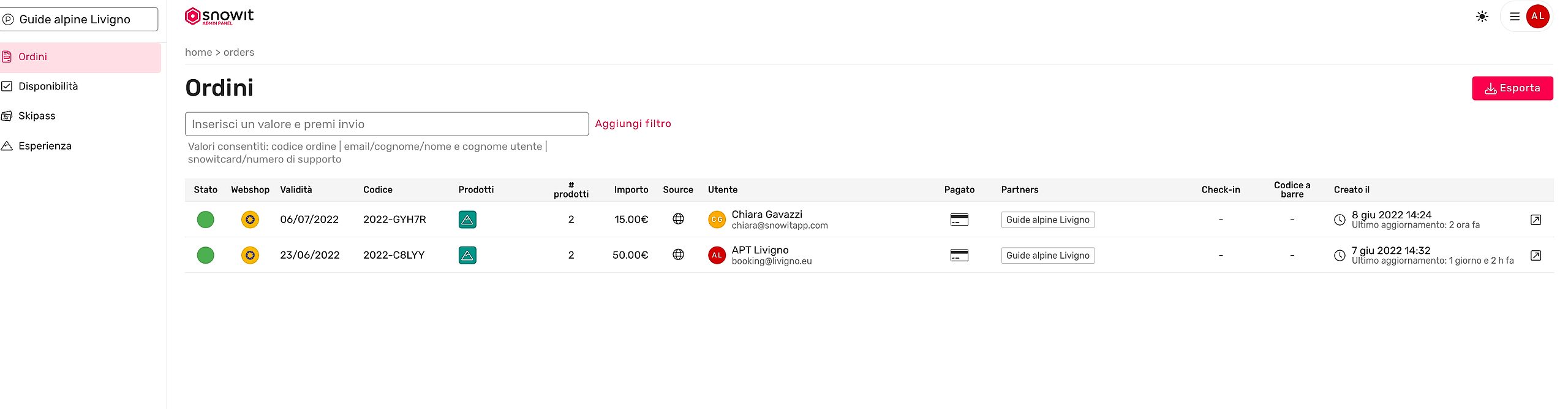Click the experience product icon for order 2022-GYH7R
The width and height of the screenshot is (1568, 409).
coord(467,220)
